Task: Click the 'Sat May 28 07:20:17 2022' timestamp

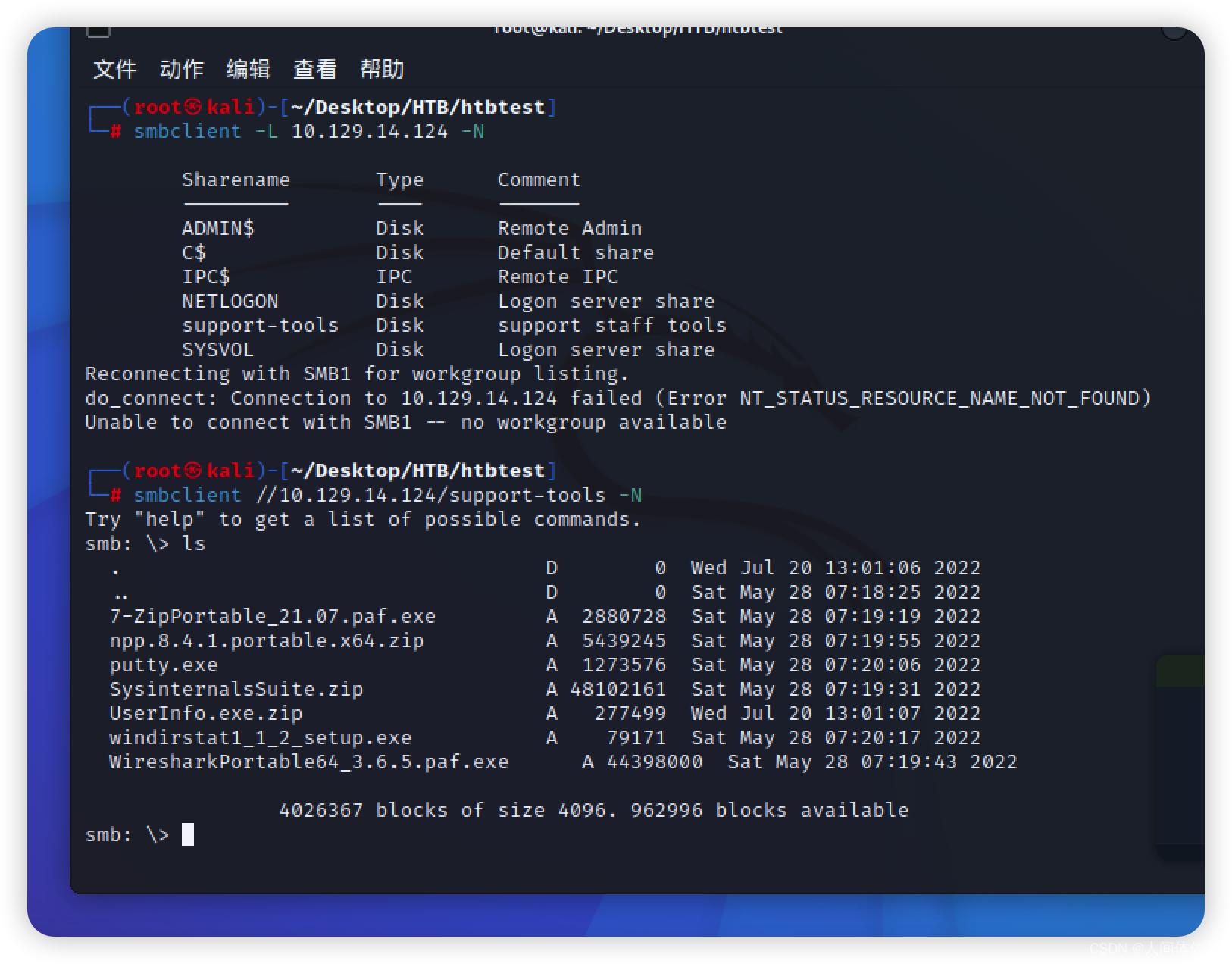Action: (836, 737)
